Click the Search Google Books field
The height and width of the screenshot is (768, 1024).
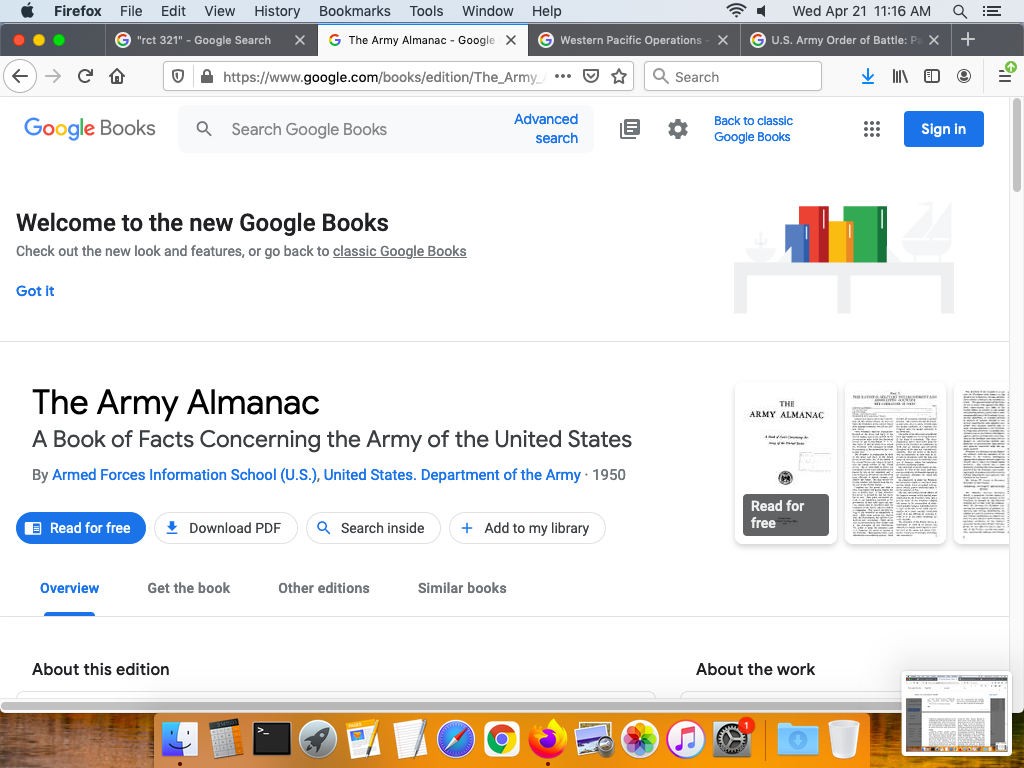tap(360, 129)
